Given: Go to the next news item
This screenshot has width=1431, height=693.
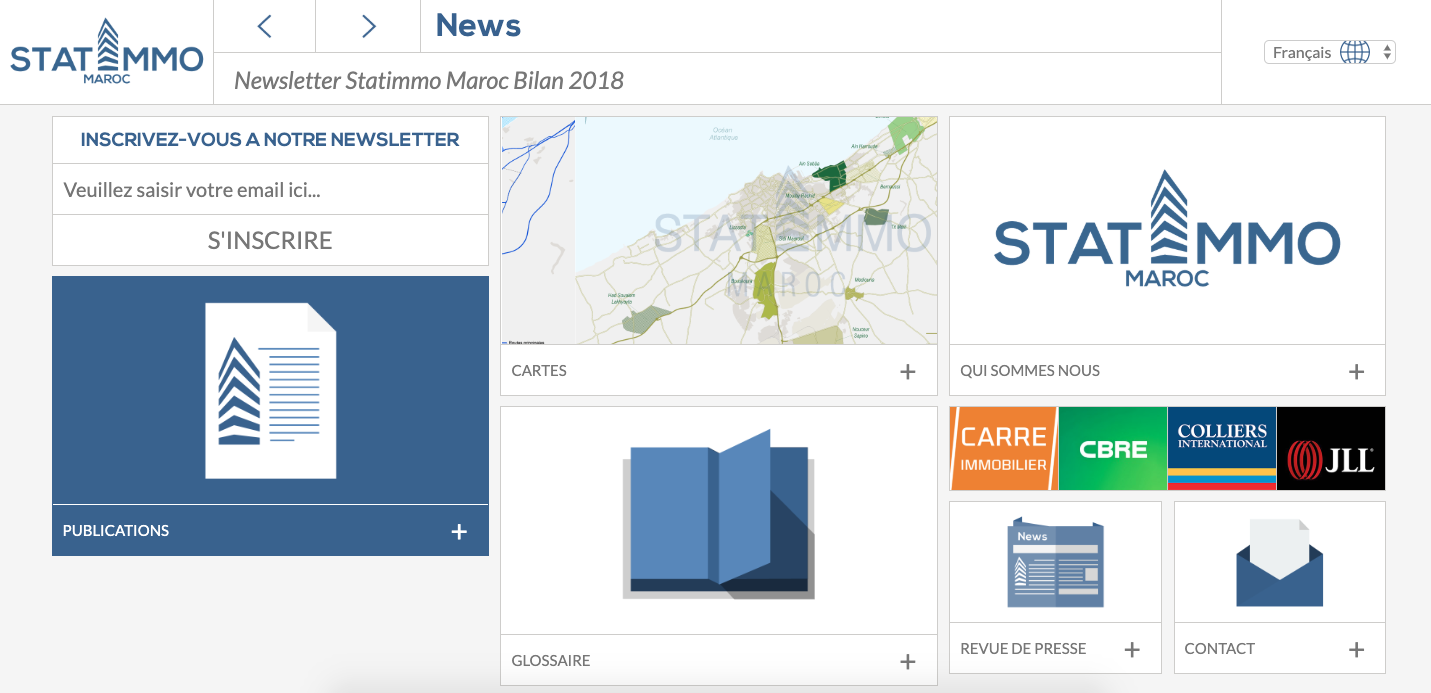Looking at the screenshot, I should pos(368,26).
